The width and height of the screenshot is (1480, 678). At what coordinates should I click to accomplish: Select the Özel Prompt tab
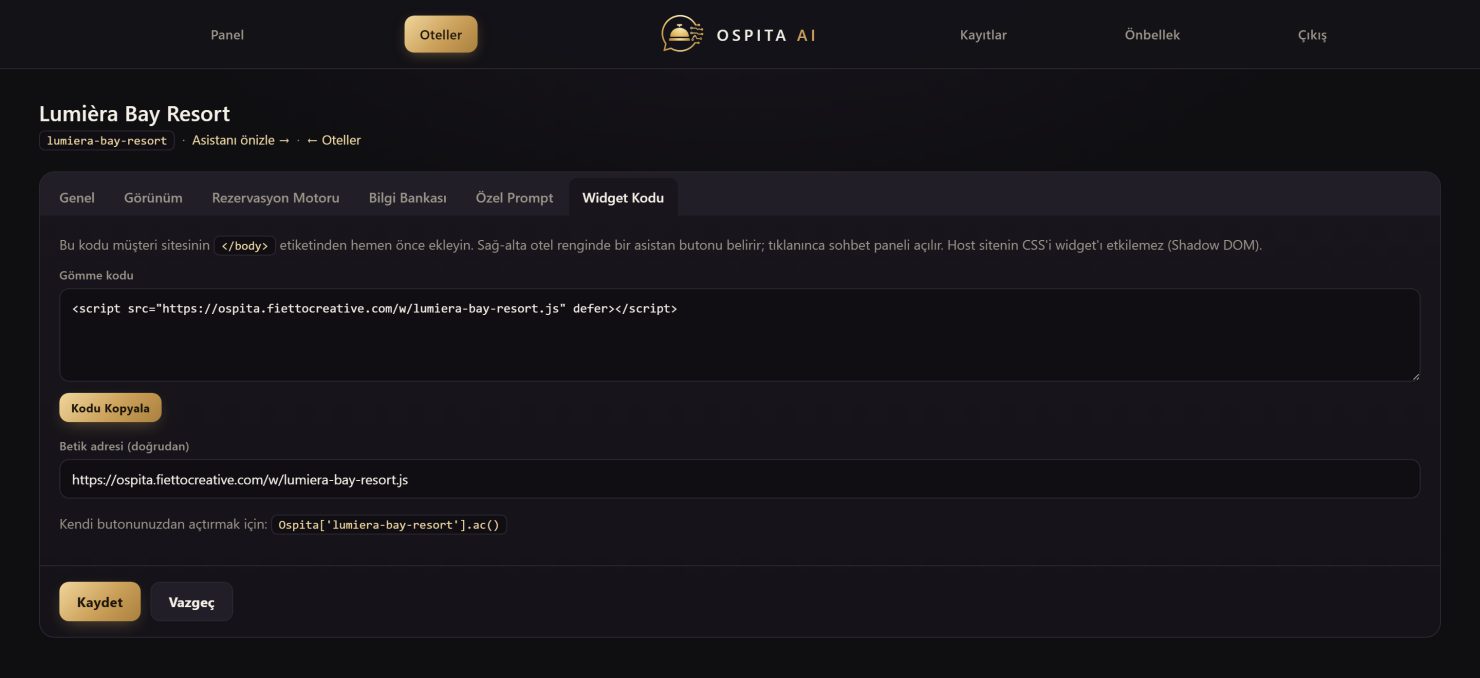514,198
